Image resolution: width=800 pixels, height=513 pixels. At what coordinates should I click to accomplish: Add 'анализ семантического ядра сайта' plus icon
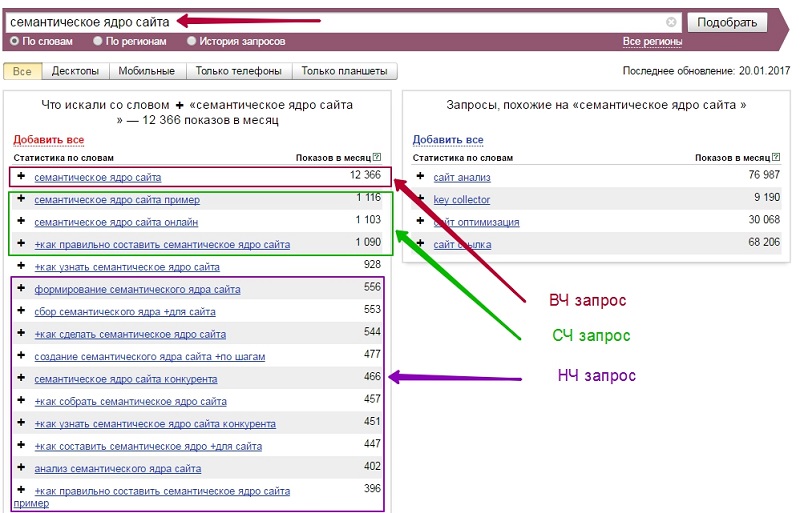[21, 468]
